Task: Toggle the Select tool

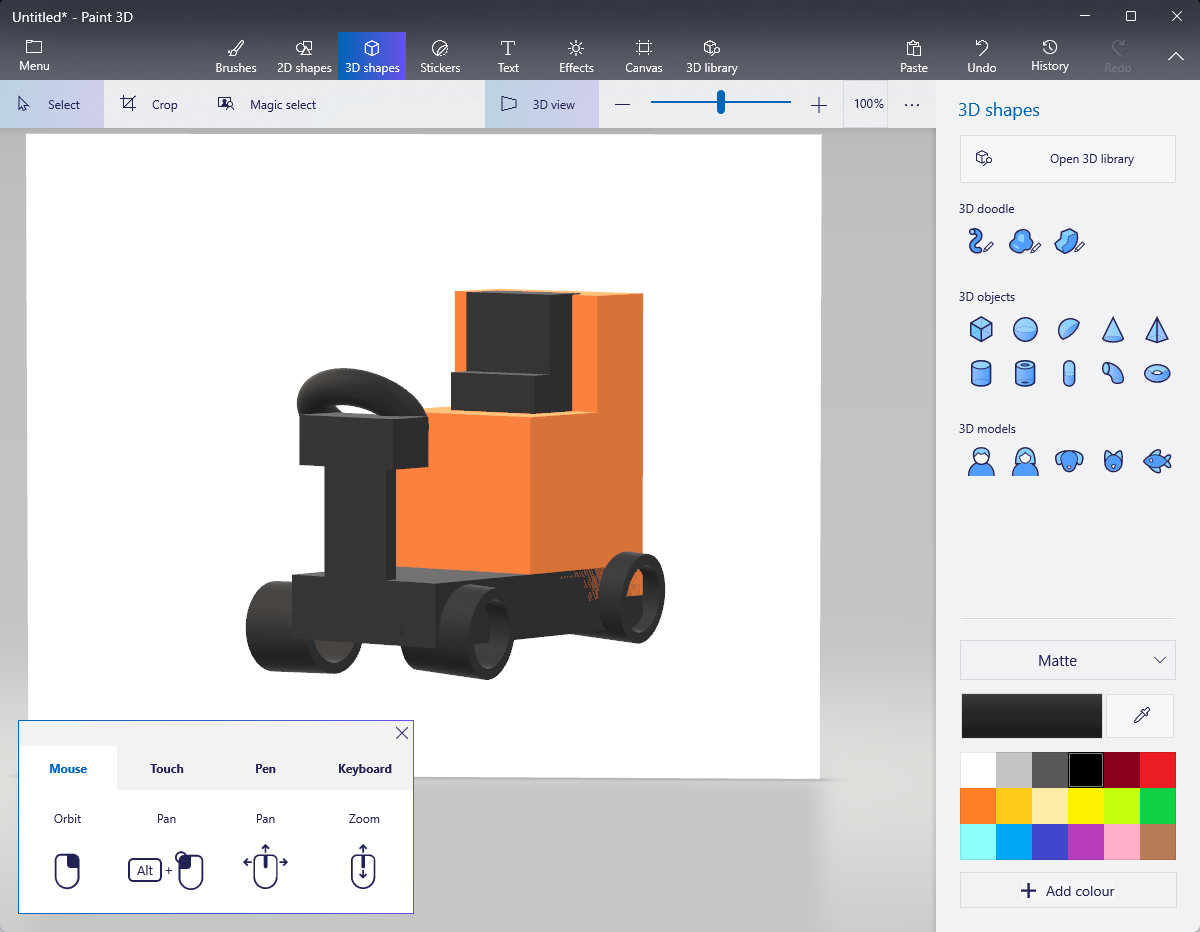Action: click(x=51, y=104)
